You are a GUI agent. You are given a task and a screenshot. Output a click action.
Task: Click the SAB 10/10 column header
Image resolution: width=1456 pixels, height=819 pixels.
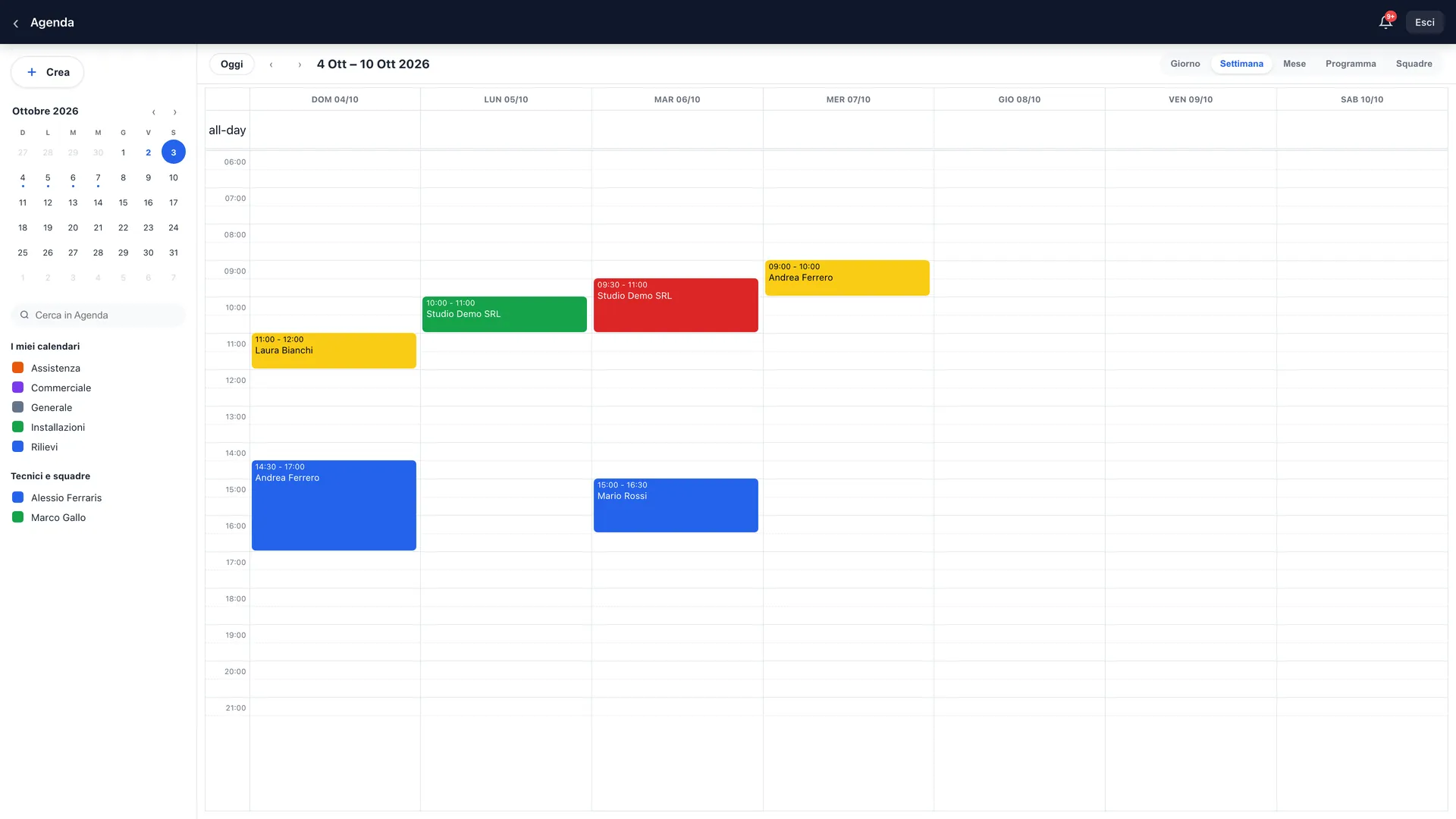1362,99
